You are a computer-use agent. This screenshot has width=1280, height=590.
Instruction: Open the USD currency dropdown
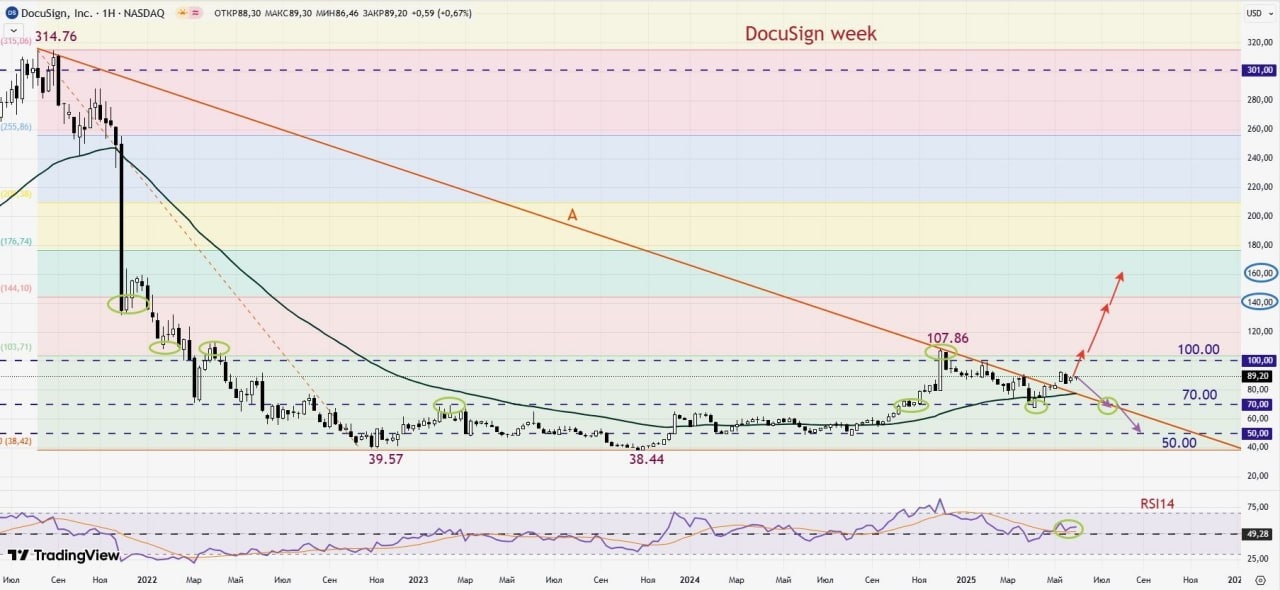[1254, 13]
